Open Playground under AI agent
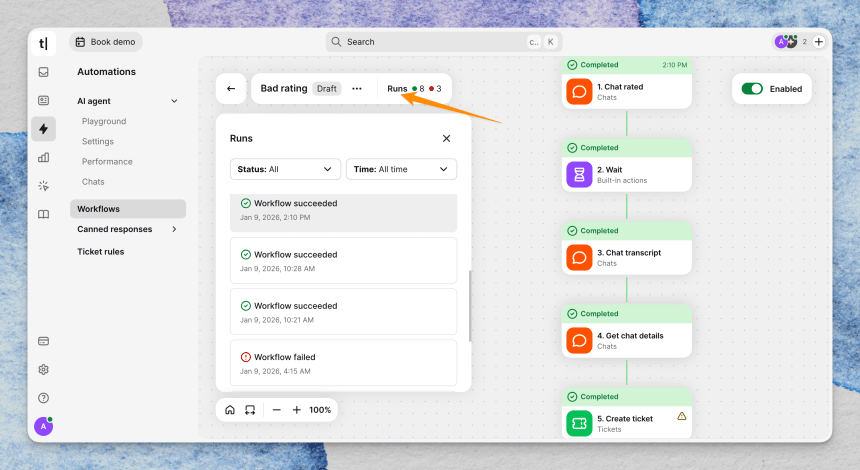The image size is (860, 470). click(104, 121)
